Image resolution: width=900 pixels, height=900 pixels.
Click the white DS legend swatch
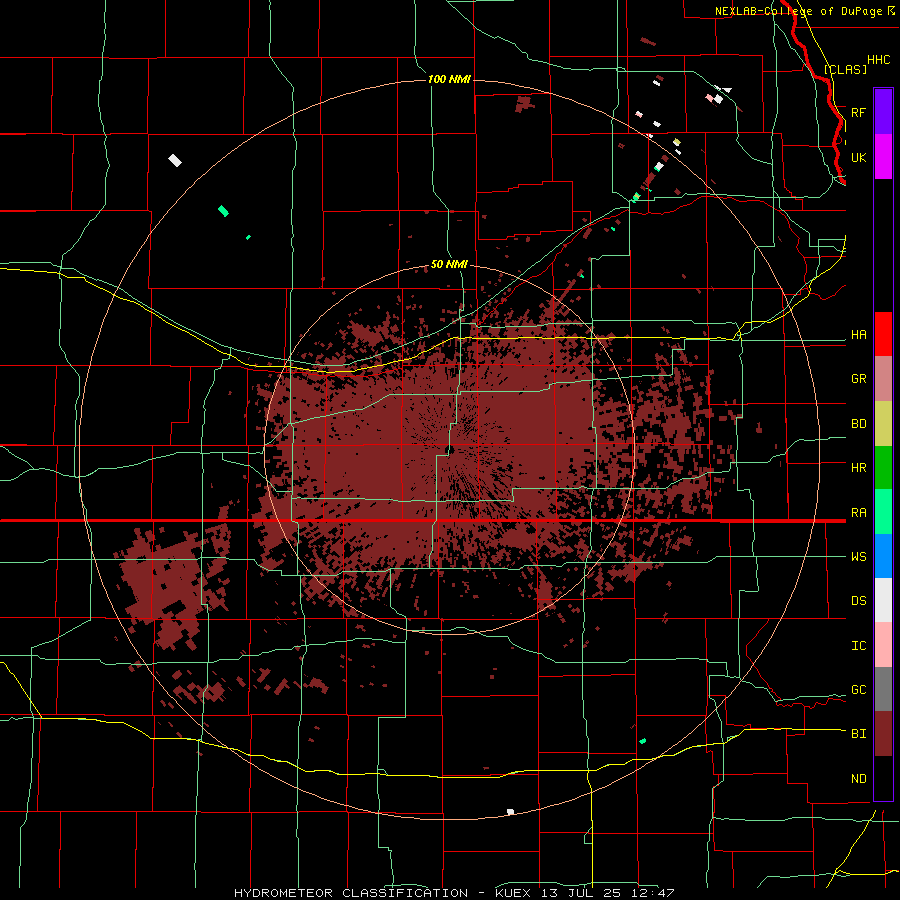(883, 600)
